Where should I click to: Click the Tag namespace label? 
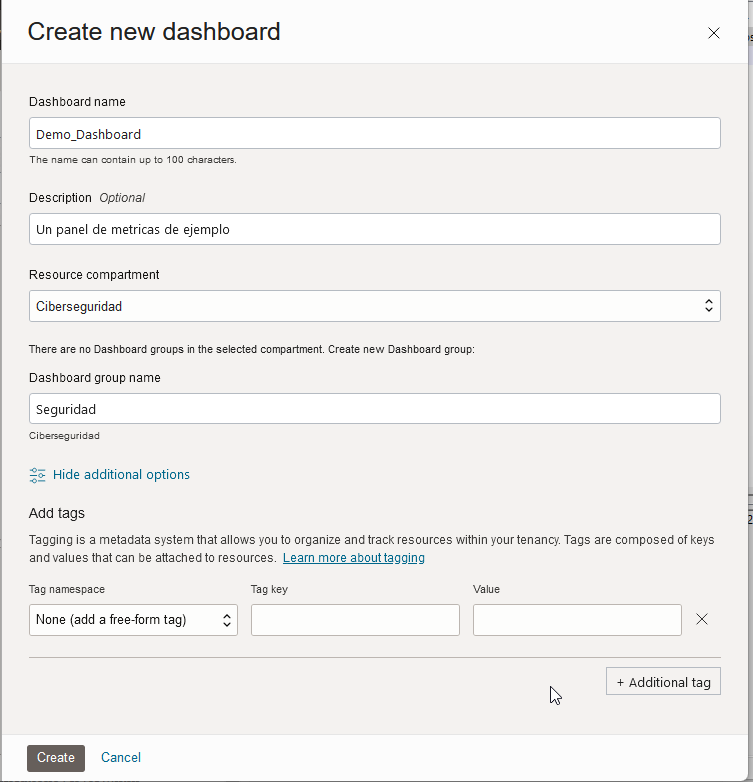pos(67,590)
